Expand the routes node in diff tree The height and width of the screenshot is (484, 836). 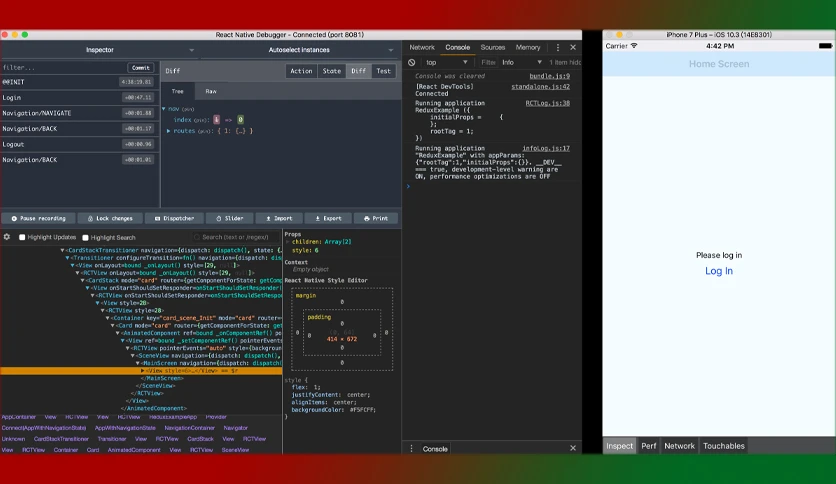click(168, 131)
